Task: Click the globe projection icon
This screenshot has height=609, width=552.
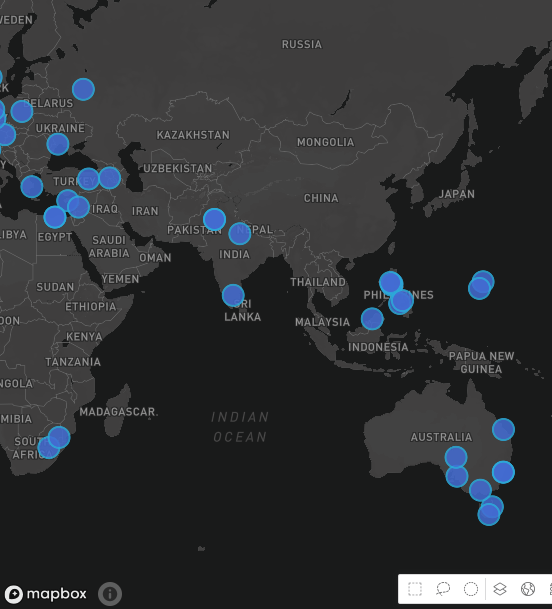Action: [528, 589]
